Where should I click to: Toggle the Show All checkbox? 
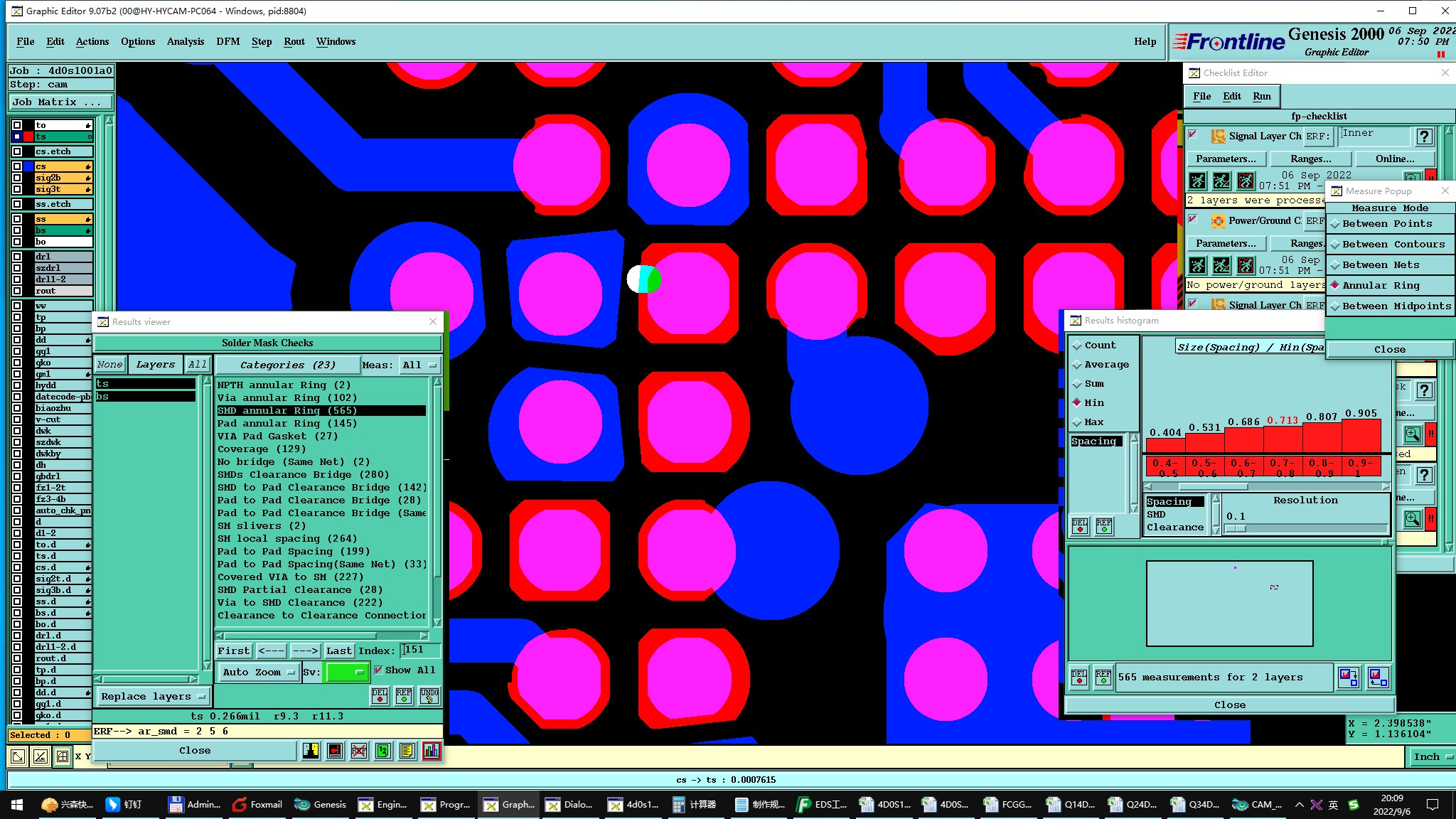coord(378,670)
